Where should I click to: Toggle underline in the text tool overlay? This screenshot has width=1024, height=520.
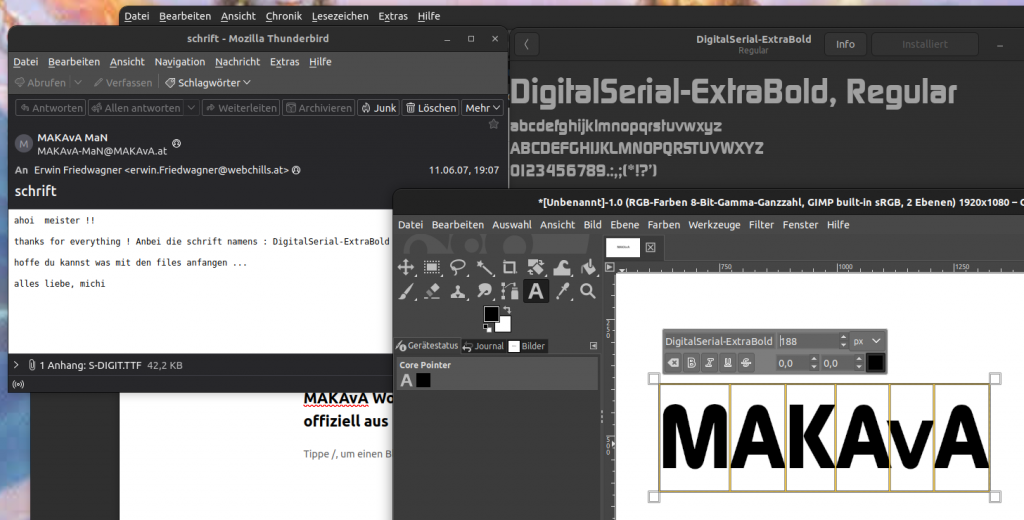click(728, 363)
